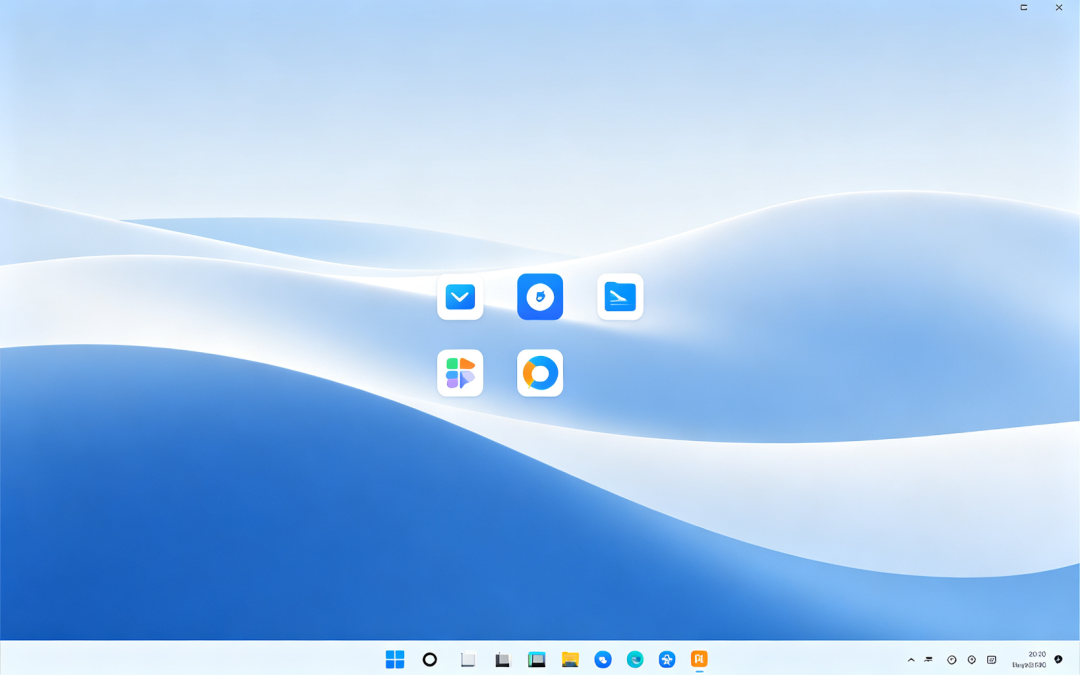
Task: Launch the orange and blue ring app
Action: coord(540,373)
